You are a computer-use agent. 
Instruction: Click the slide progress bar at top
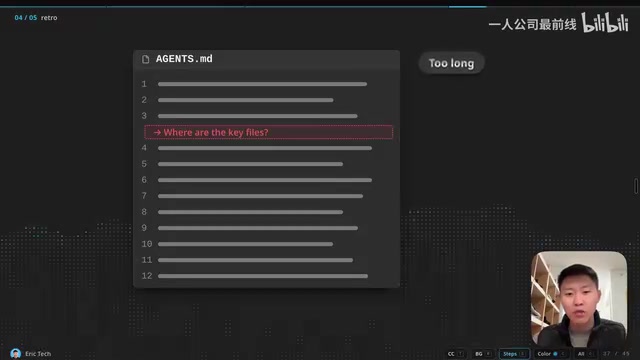coord(320,6)
